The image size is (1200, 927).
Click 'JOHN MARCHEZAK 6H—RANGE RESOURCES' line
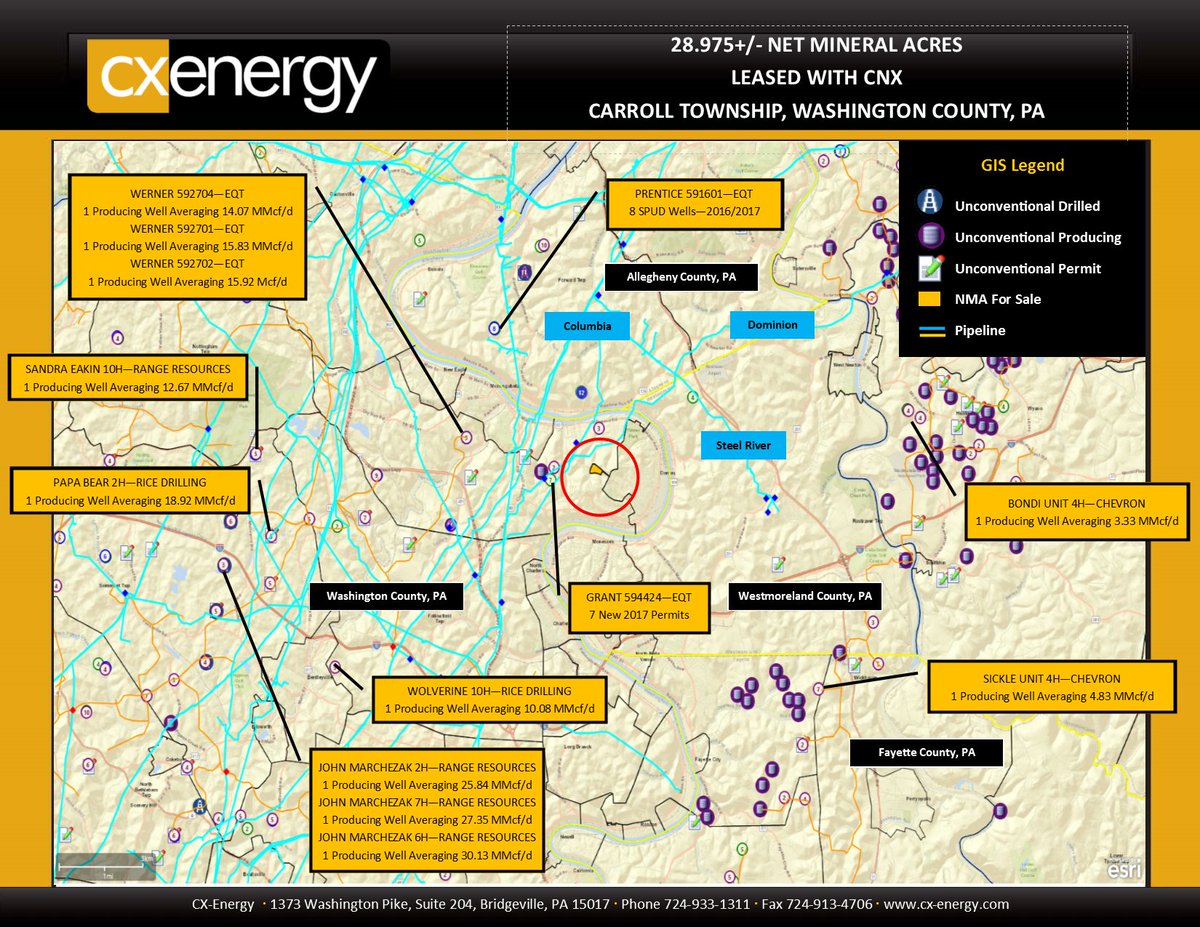coord(427,838)
